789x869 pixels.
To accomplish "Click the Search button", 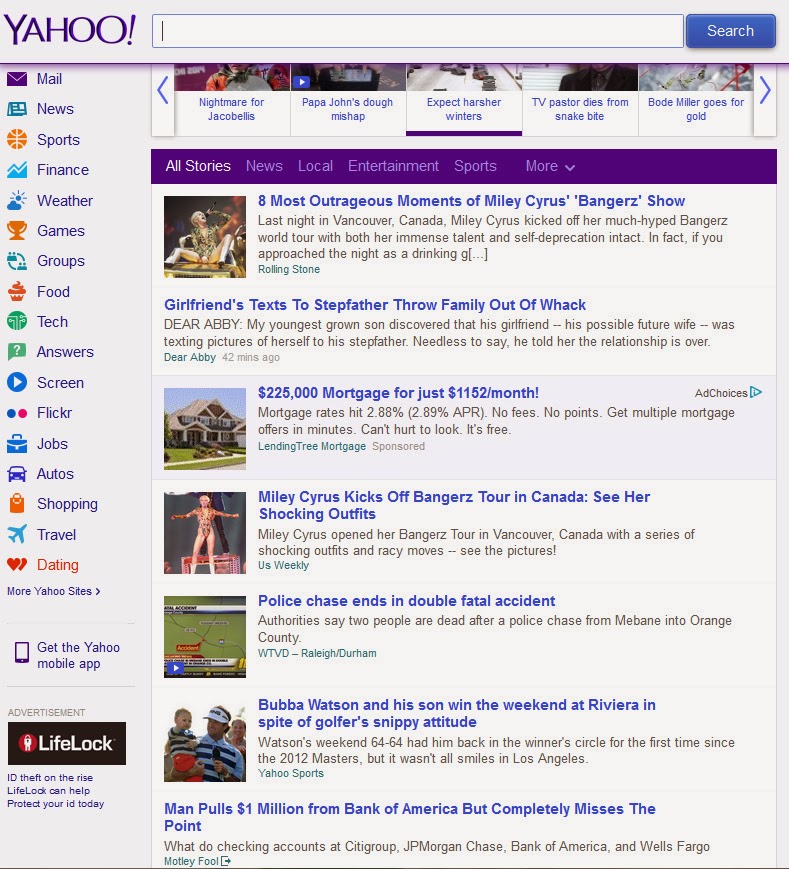I will click(x=730, y=31).
